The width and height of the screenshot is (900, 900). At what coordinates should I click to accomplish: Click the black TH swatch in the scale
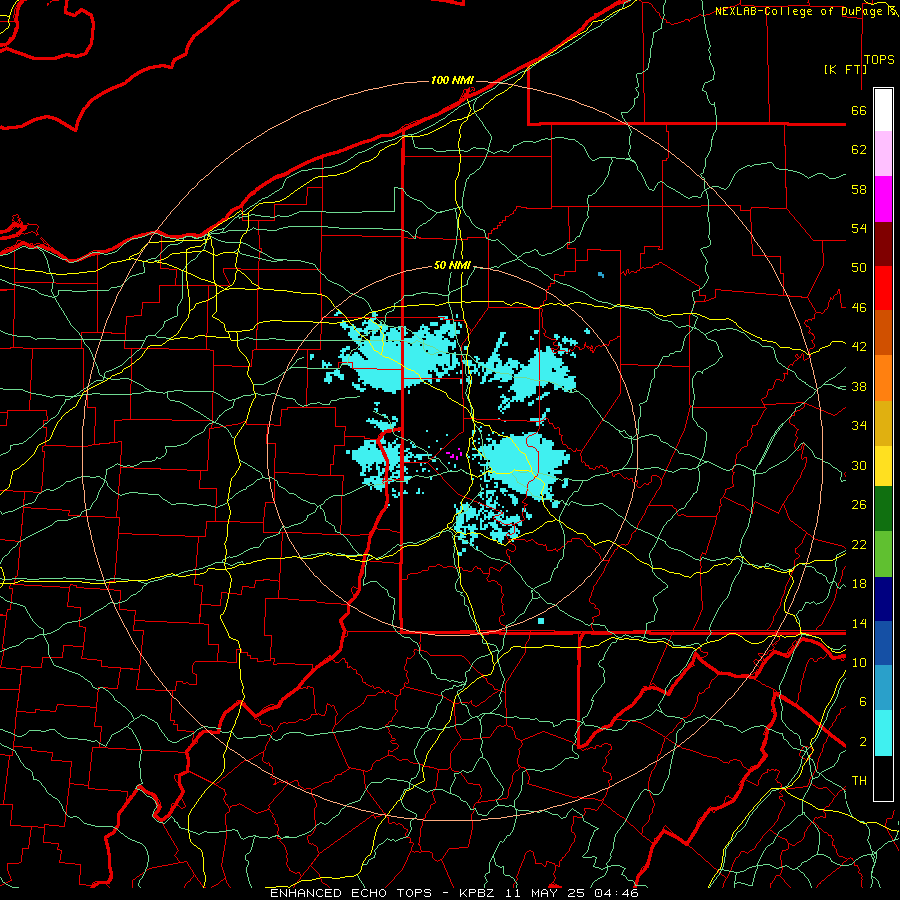coord(883,778)
